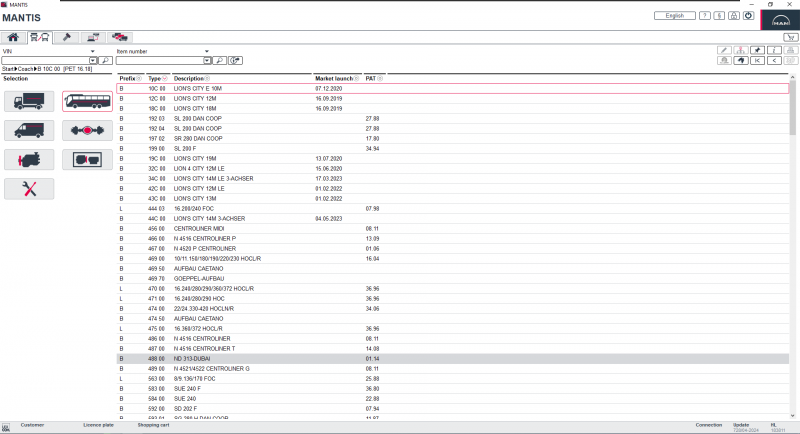Open the screw/parts tab
Image resolution: width=800 pixels, height=434 pixels.
click(x=66, y=37)
